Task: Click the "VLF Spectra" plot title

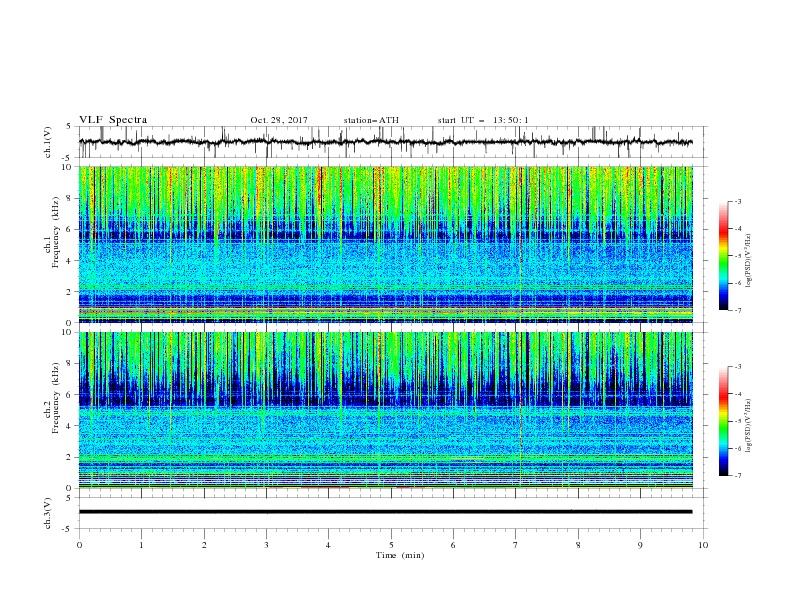Action: point(113,120)
